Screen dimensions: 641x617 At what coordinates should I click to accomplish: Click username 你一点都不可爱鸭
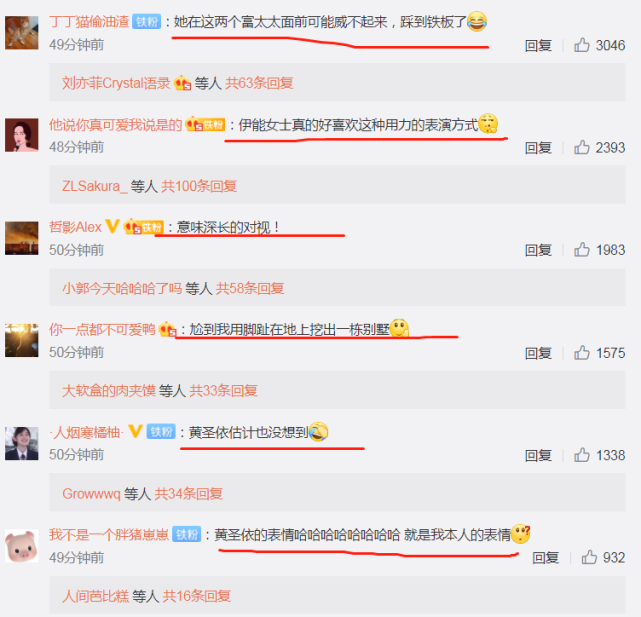tap(102, 330)
